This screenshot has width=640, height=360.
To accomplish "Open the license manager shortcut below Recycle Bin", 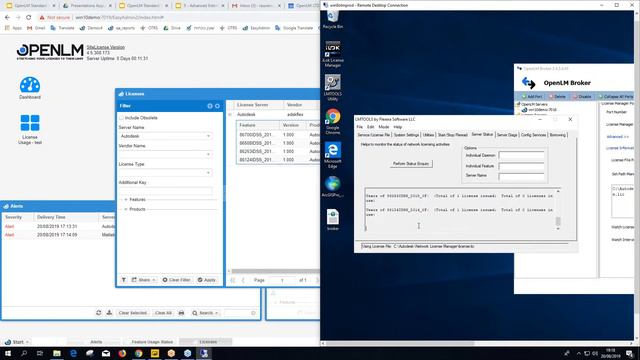I will pos(333,53).
